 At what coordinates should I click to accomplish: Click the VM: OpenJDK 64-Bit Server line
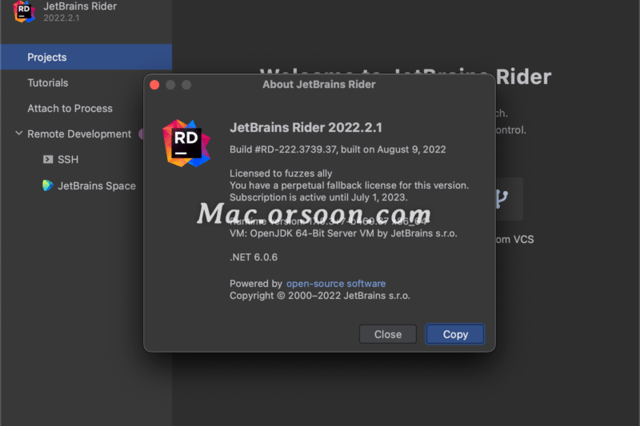click(x=343, y=233)
